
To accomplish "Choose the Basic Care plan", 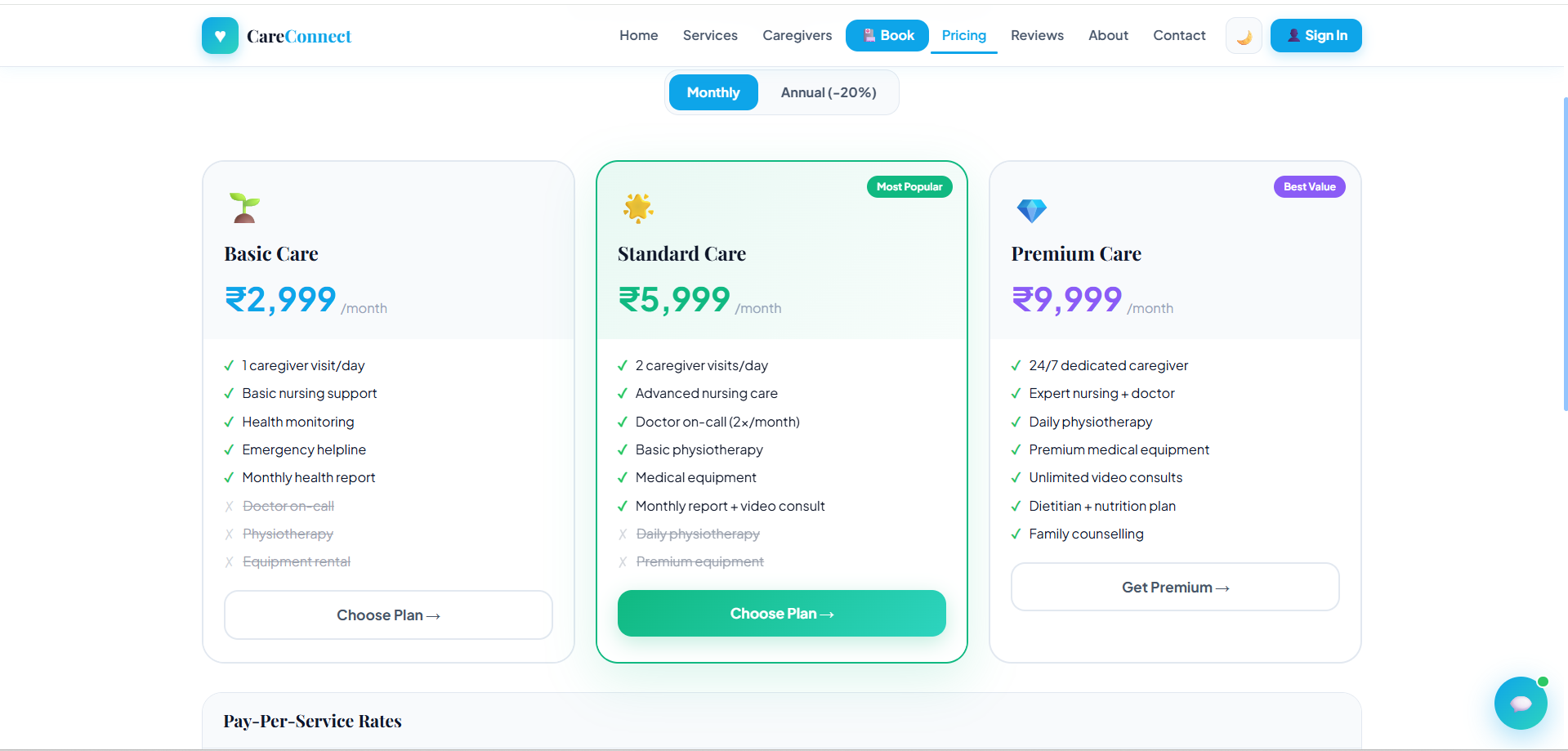I will pos(388,615).
